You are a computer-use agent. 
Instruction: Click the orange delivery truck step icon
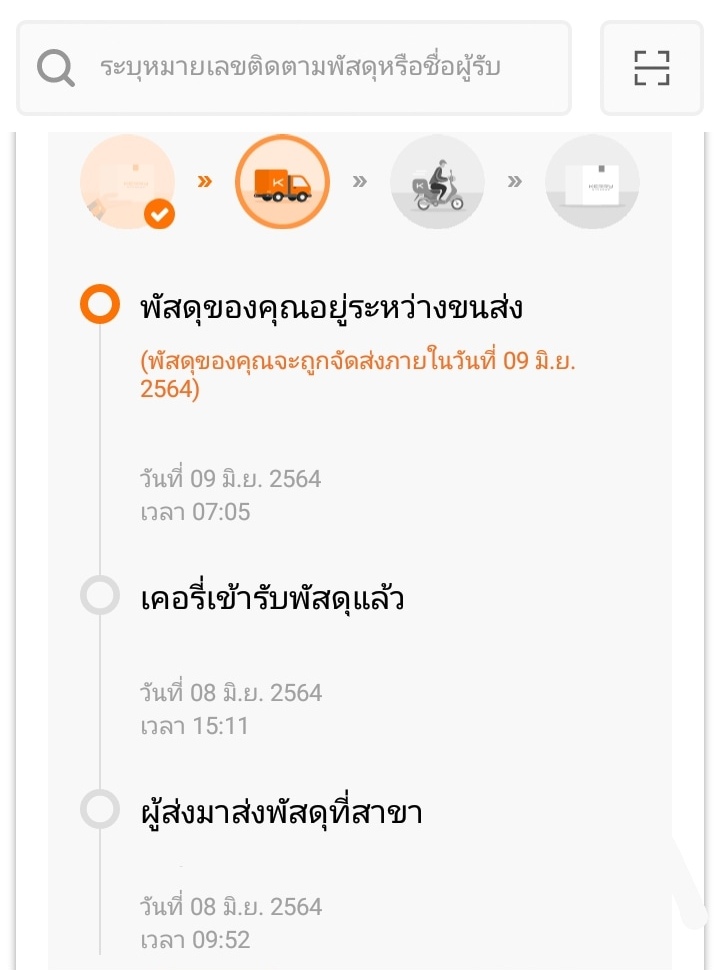(282, 182)
